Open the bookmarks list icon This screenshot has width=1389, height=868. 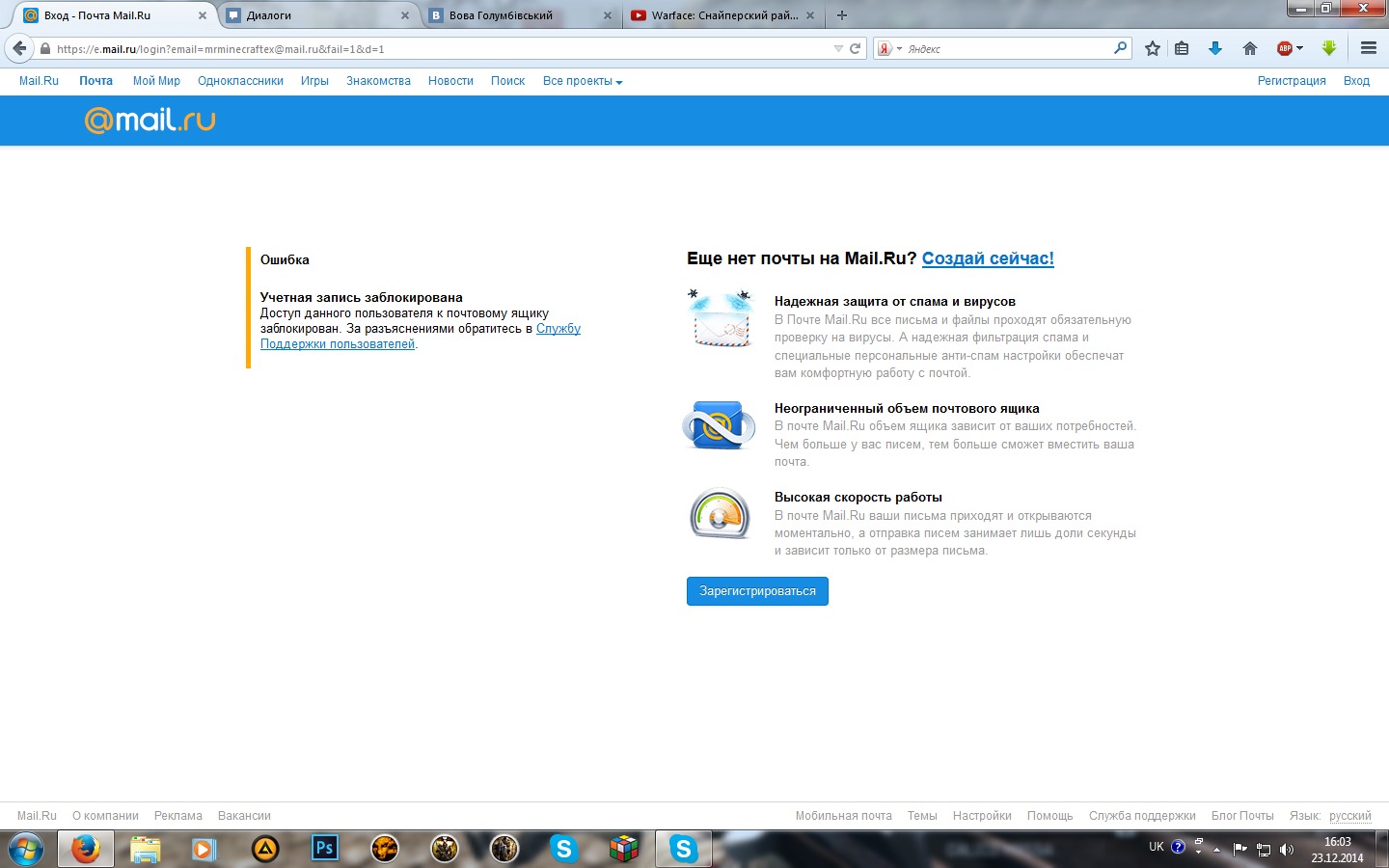(1182, 48)
